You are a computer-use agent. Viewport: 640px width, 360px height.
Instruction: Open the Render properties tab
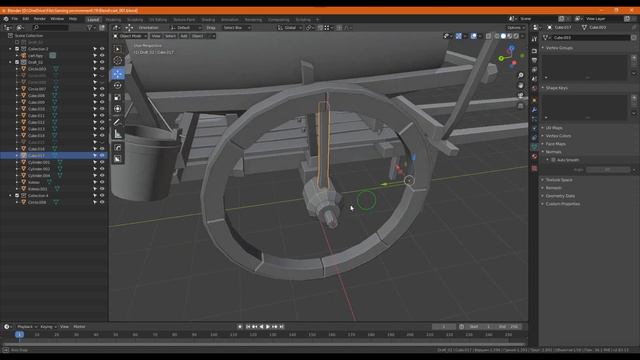click(534, 51)
